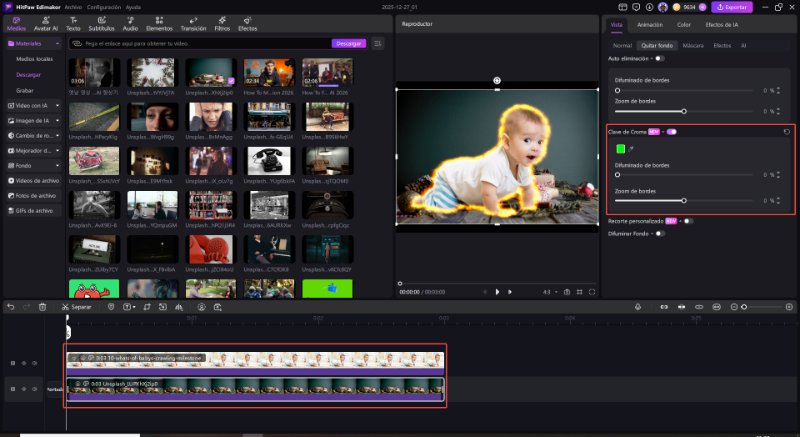The width and height of the screenshot is (800, 437).
Task: Select the baby crawling clip on the timeline
Action: click(x=255, y=364)
